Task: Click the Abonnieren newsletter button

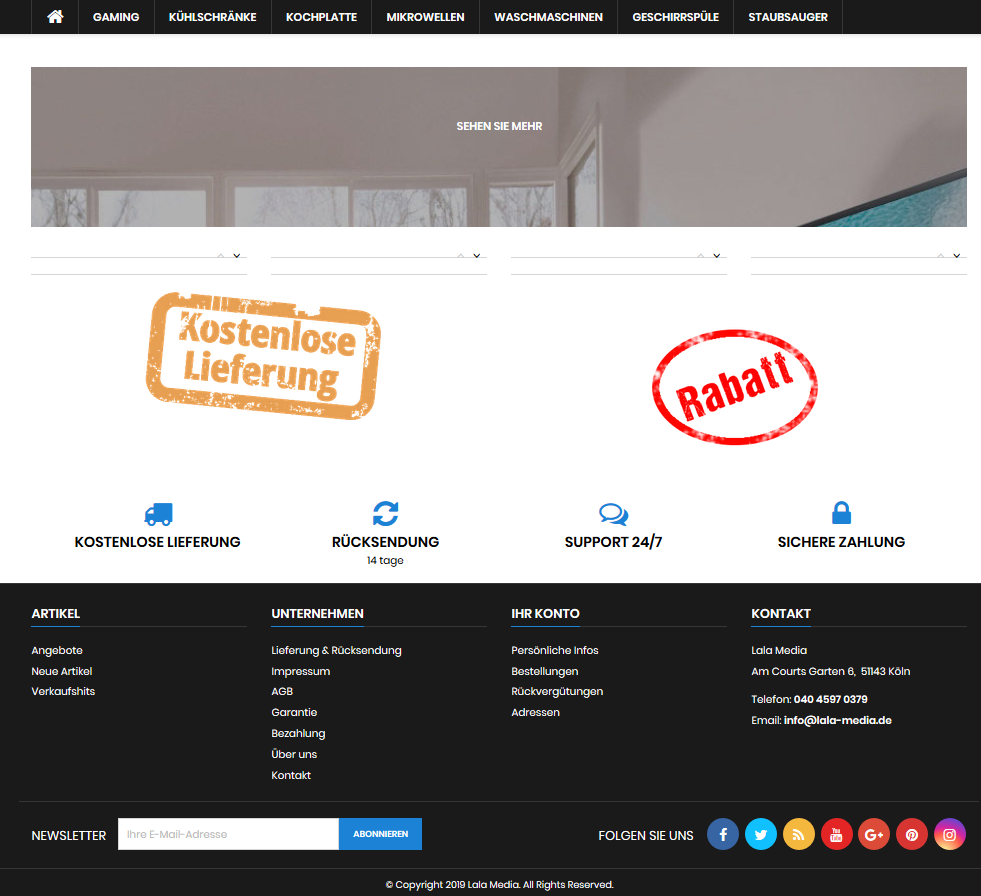Action: [x=380, y=834]
